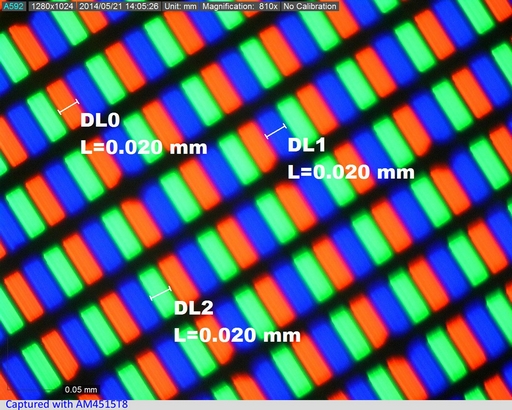Pick the DL0 measurement line over orange subpixel
Viewport: 512px width, 410px height.
(x=69, y=107)
